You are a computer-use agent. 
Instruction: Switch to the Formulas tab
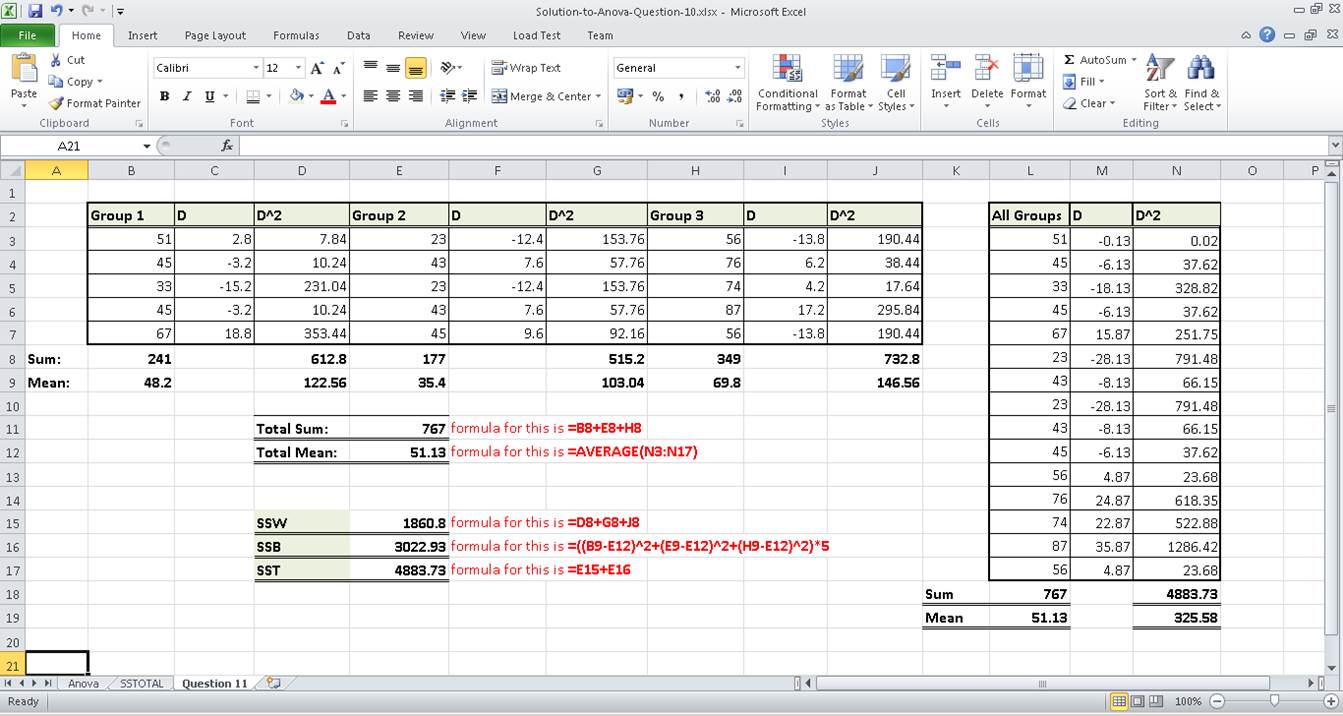point(296,35)
